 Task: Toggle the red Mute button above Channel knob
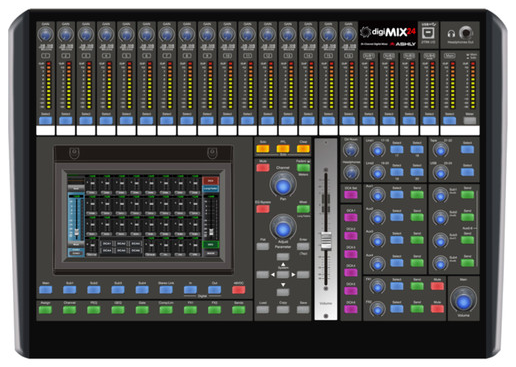coord(263,168)
